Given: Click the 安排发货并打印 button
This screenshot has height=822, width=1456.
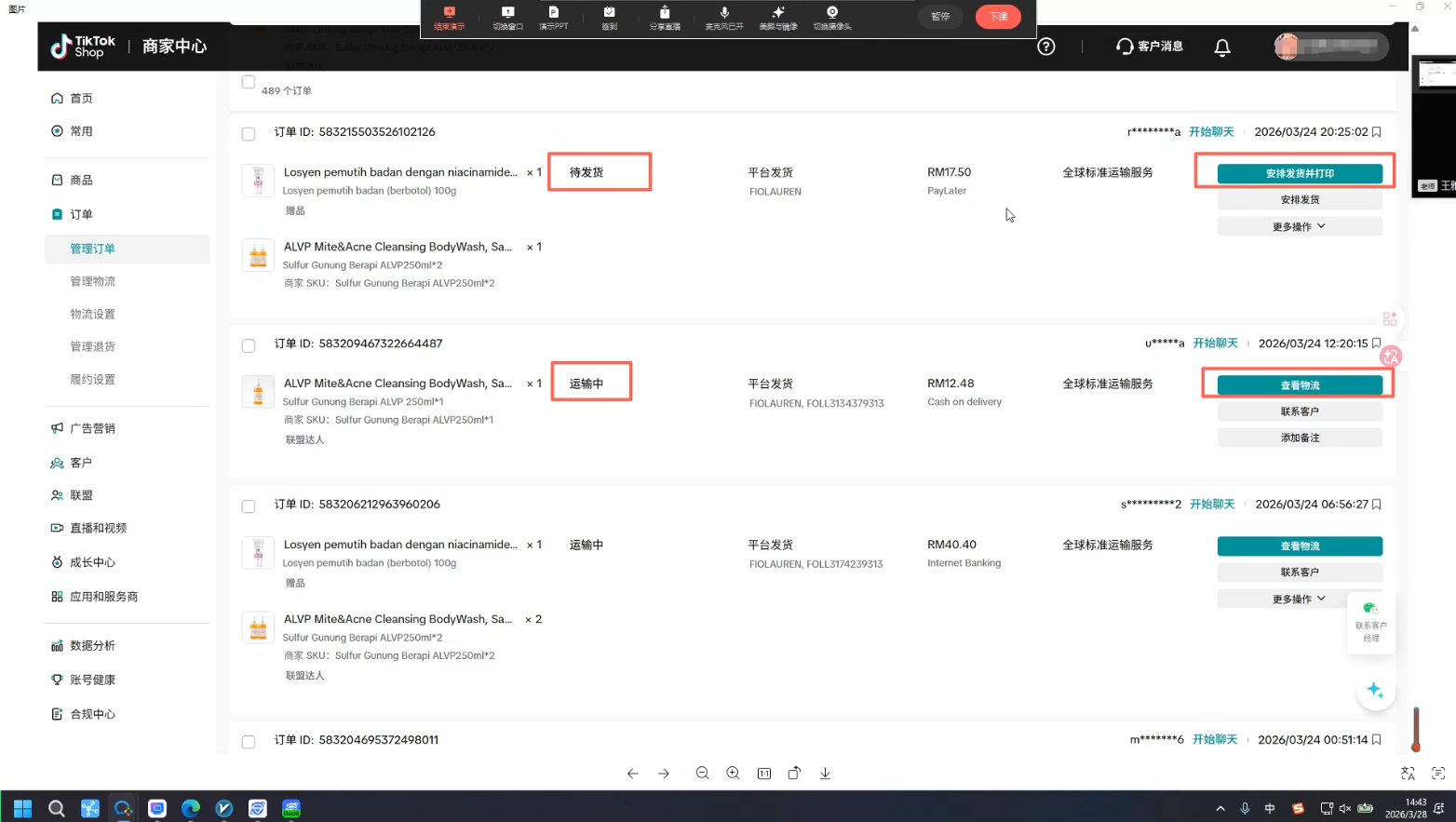Looking at the screenshot, I should (x=1299, y=174).
